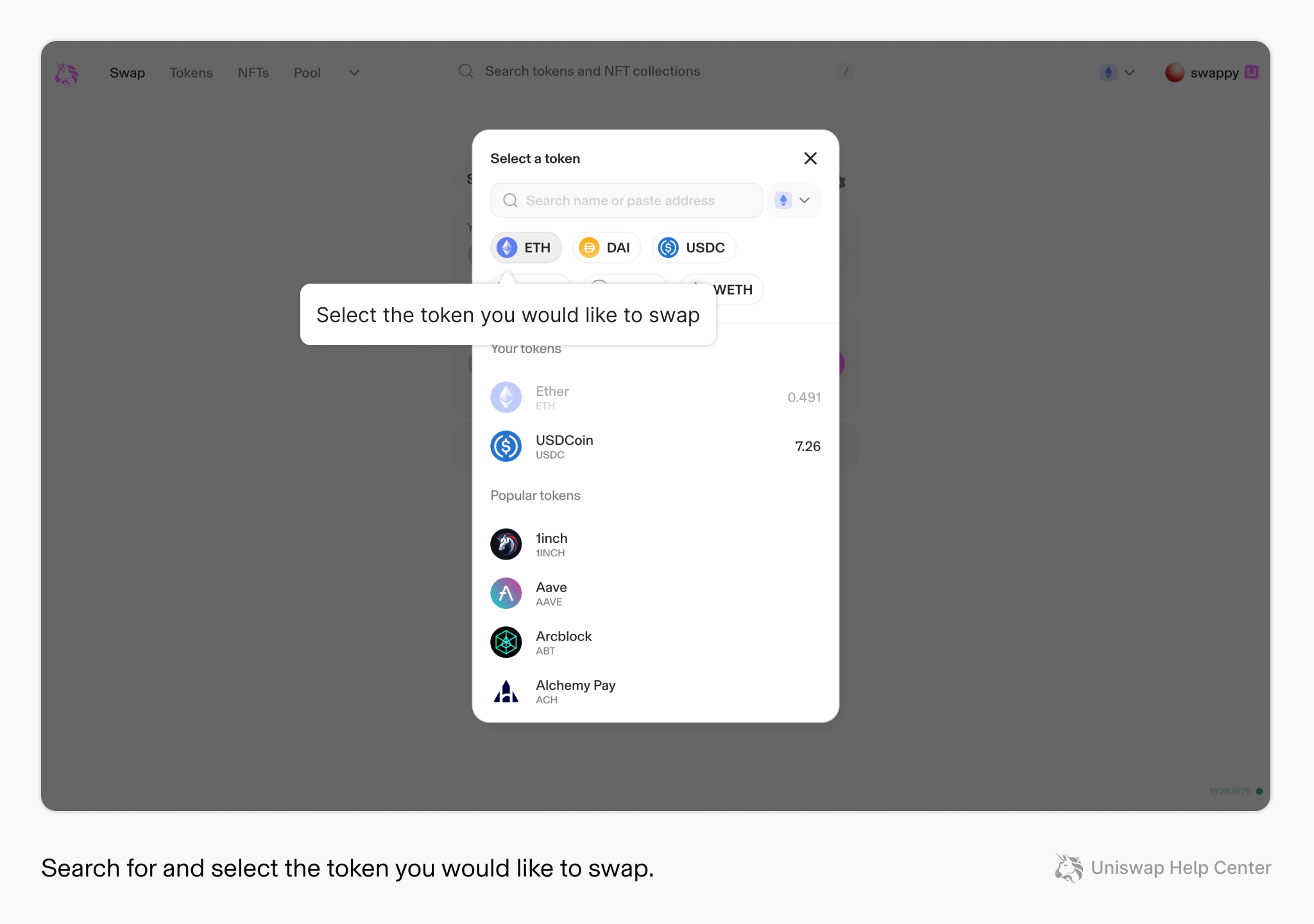Click the purple wallet icon beside swappy
This screenshot has height=924, width=1314.
pyautogui.click(x=1251, y=72)
